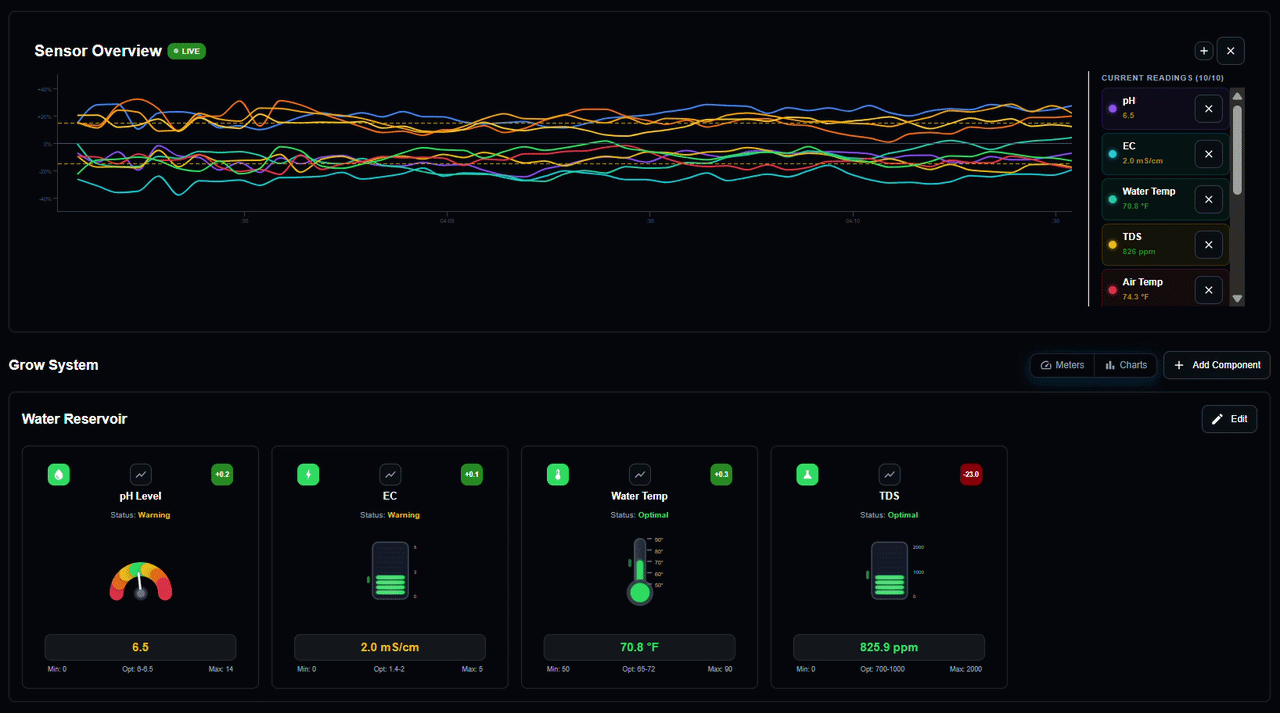The height and width of the screenshot is (713, 1280).
Task: Click the Air Temp 74.3 °F reading entry
Action: pos(1165,288)
